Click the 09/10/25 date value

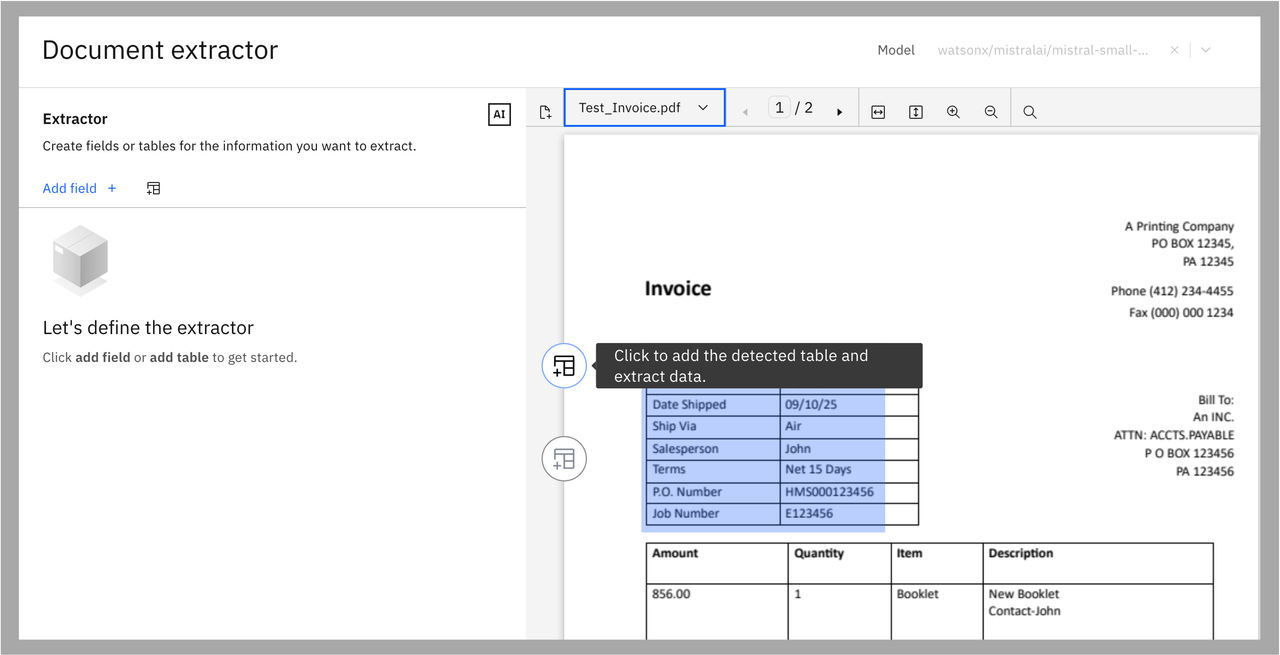(x=811, y=405)
